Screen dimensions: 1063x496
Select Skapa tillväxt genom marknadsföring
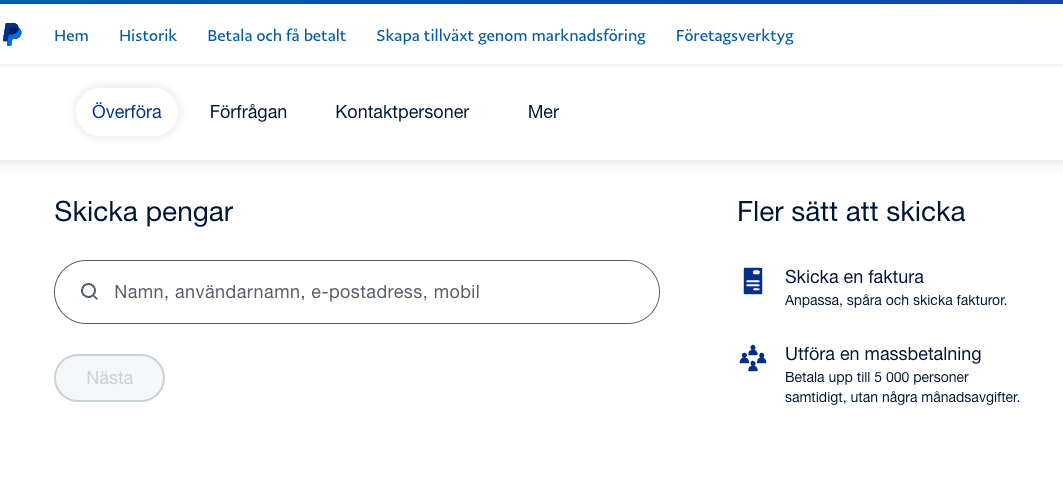[511, 36]
